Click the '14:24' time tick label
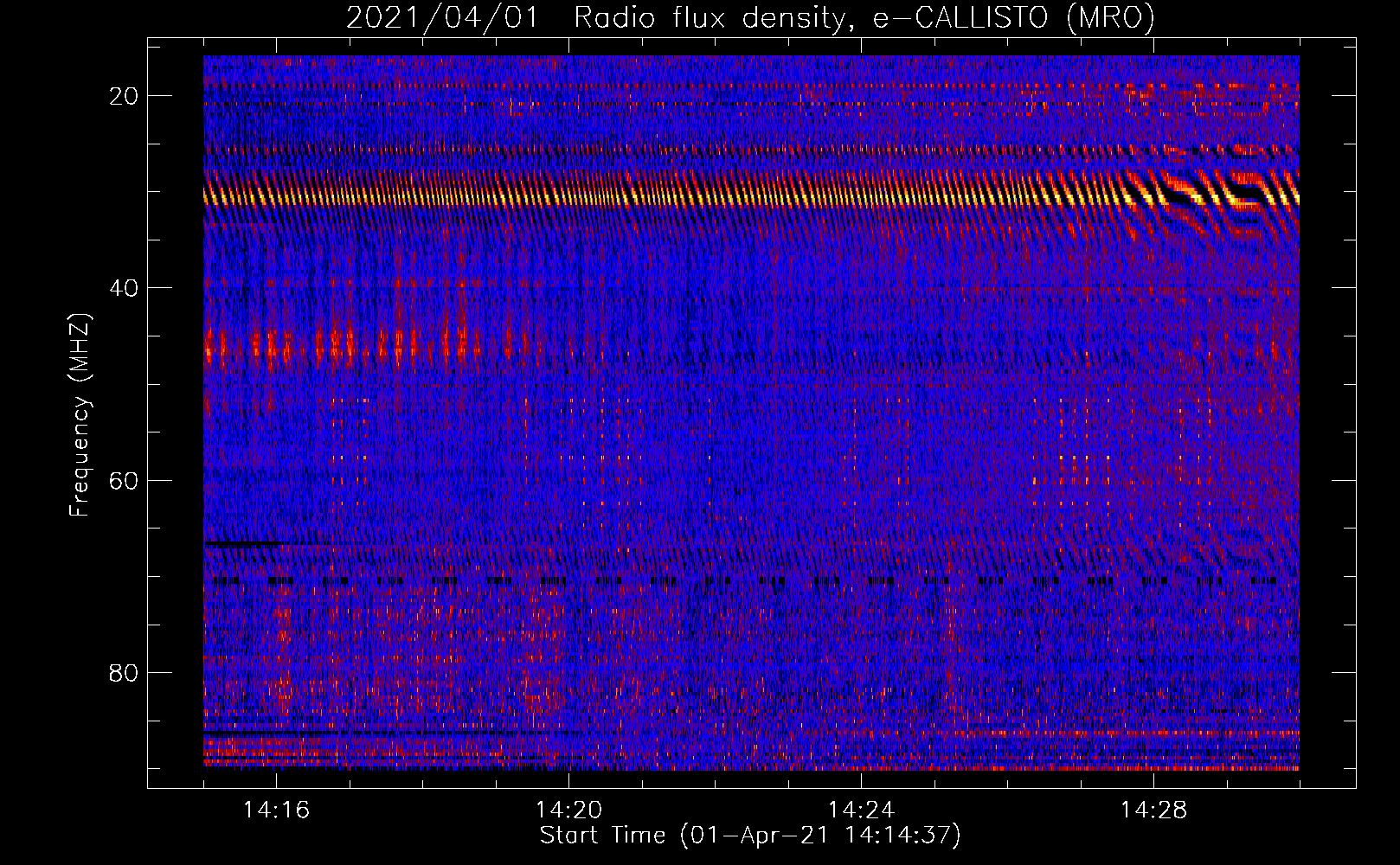 click(861, 810)
